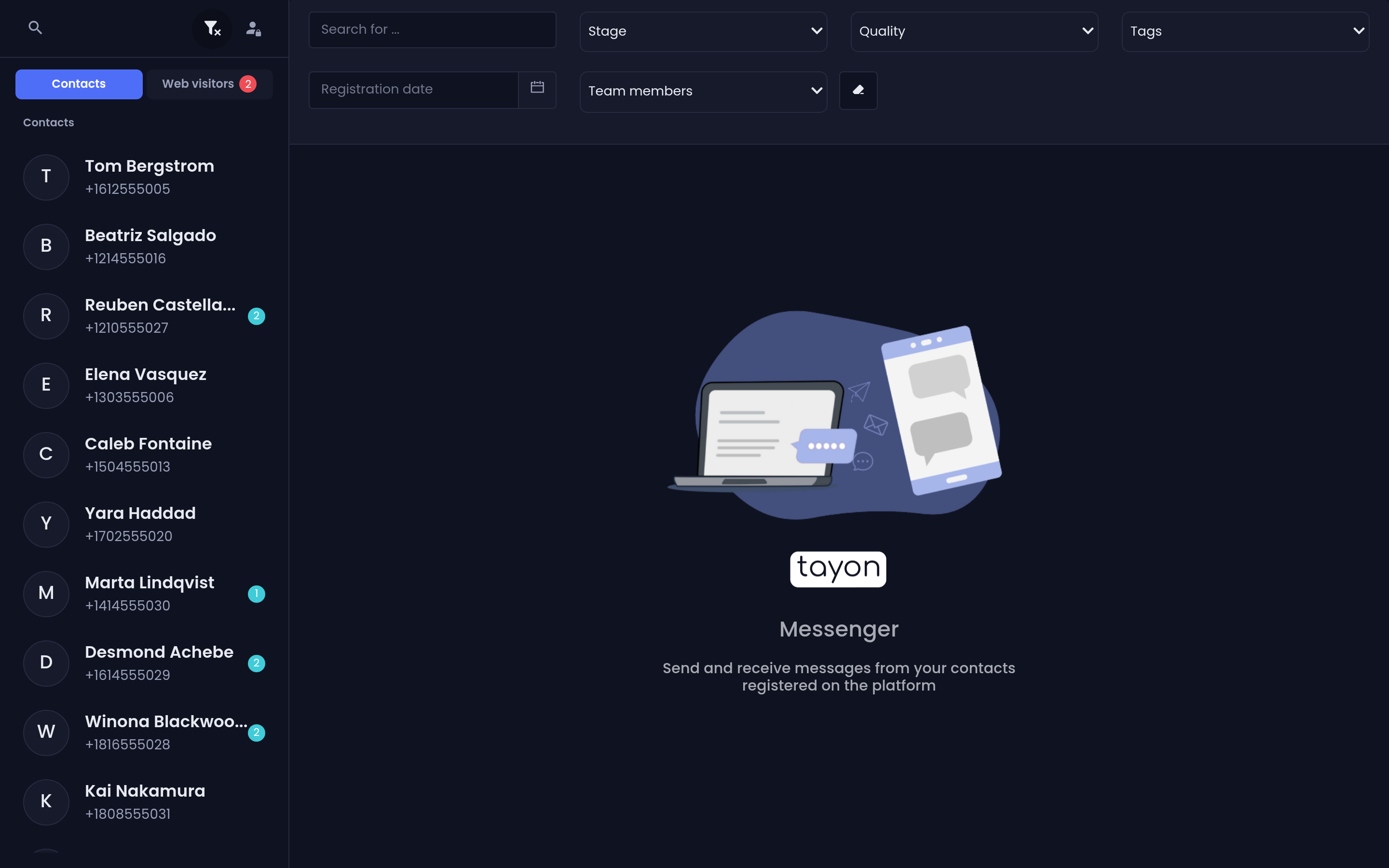Click the red Web visitors count badge
Screen dimensions: 1389x868
(248, 84)
